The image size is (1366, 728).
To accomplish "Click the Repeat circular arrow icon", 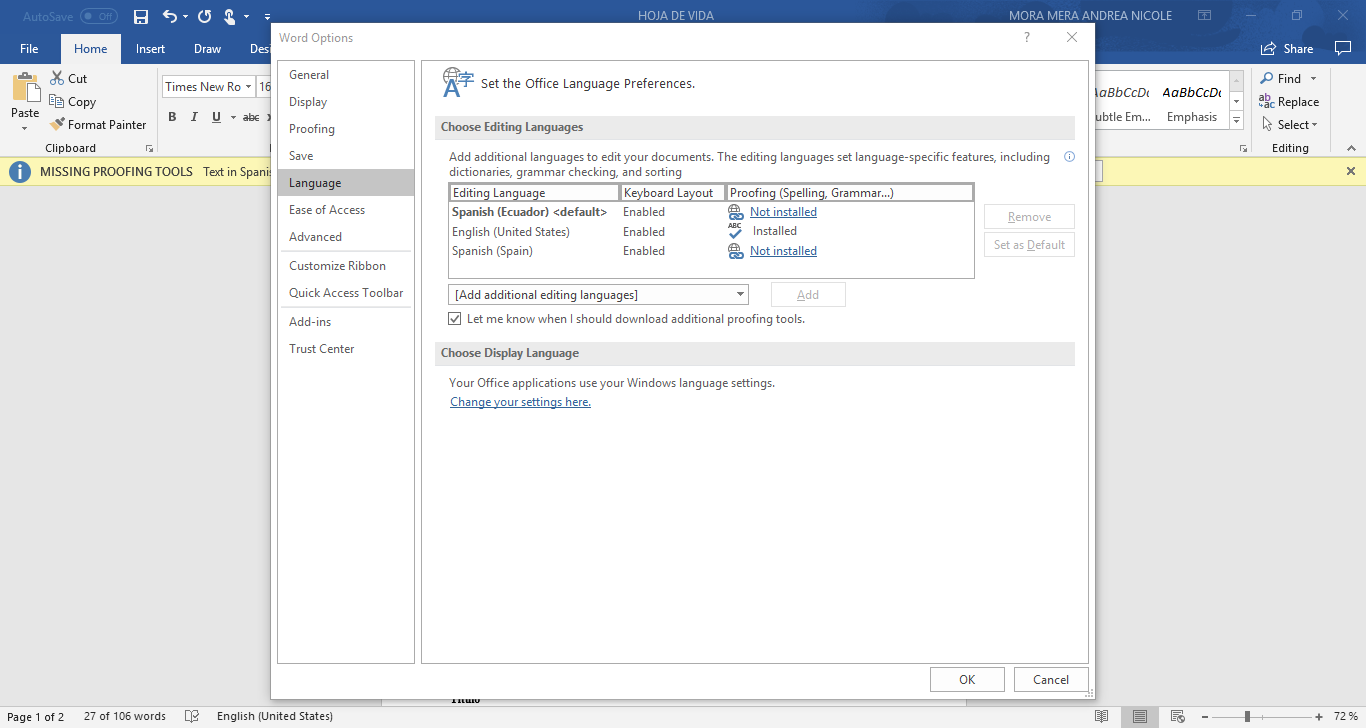I will (x=205, y=17).
